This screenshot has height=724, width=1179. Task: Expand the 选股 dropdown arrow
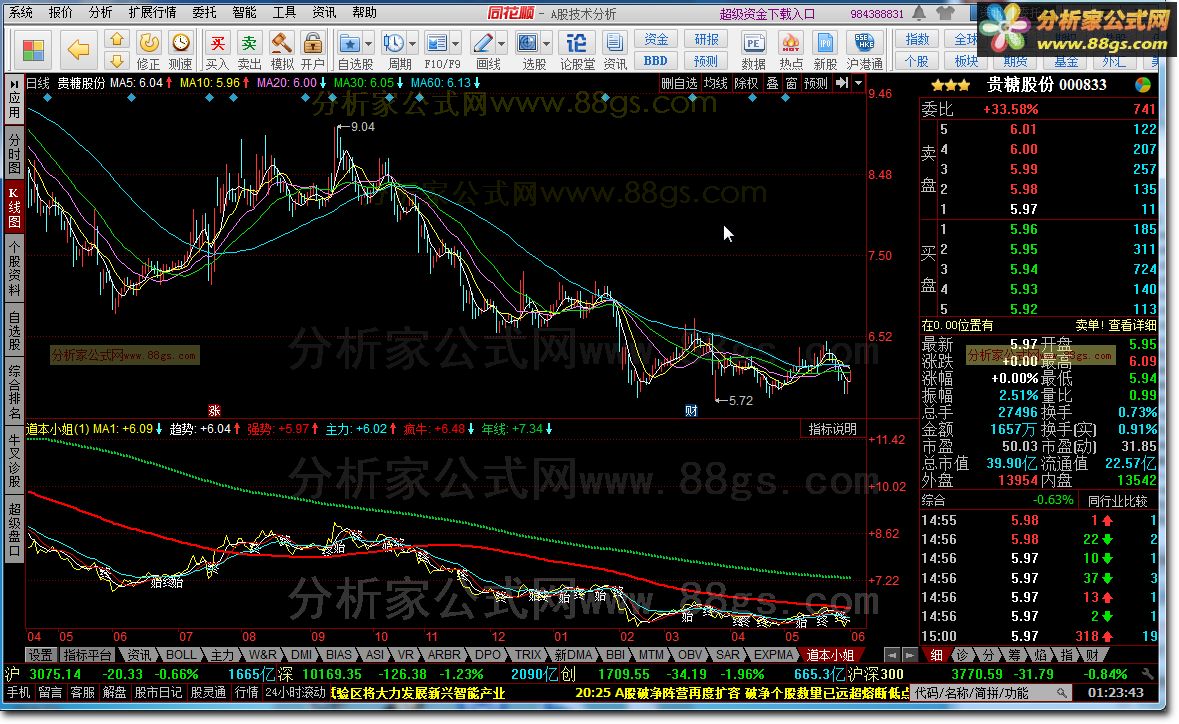(547, 44)
